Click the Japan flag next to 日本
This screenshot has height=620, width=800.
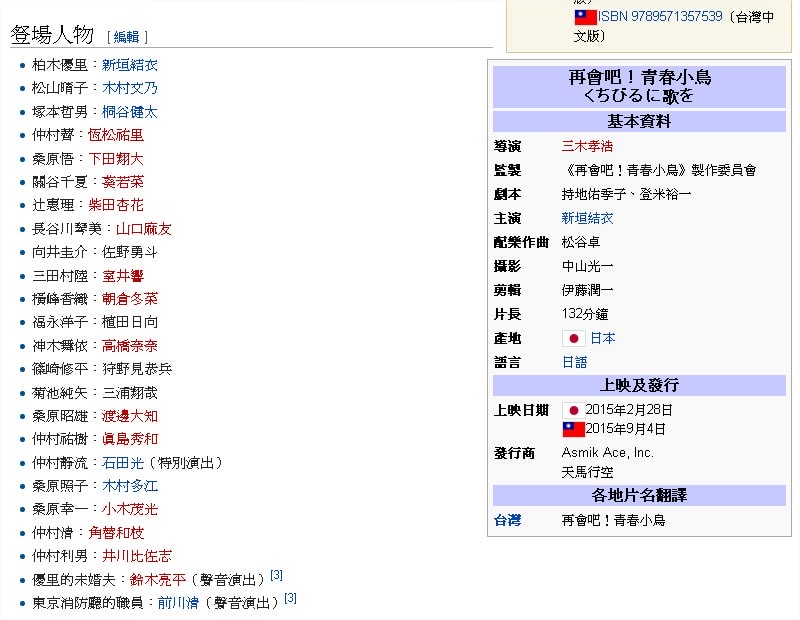[573, 338]
